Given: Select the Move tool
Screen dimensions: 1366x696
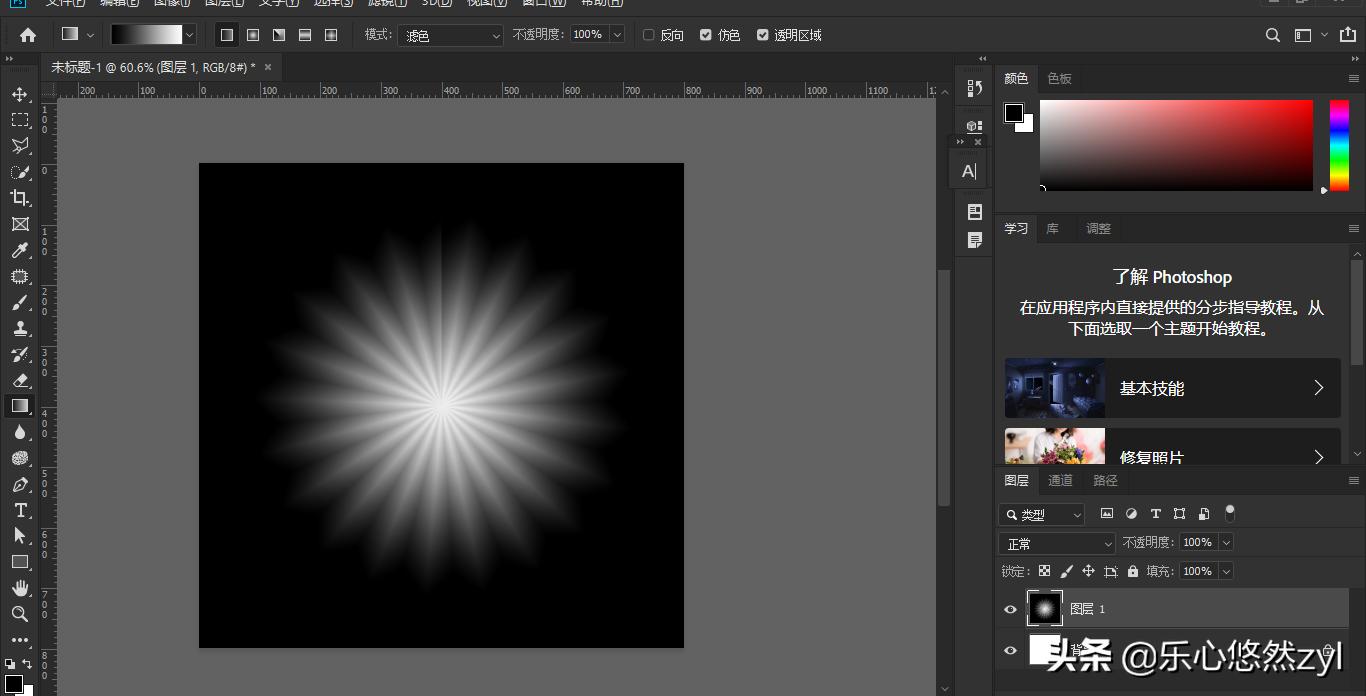Looking at the screenshot, I should pyautogui.click(x=19, y=94).
